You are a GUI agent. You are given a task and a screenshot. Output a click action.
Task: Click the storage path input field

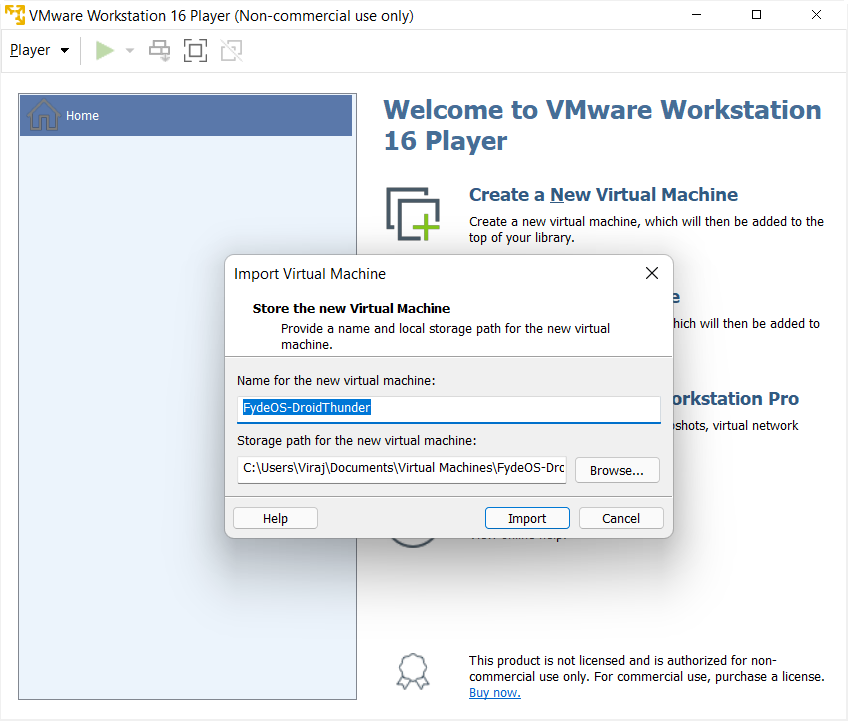pos(402,469)
